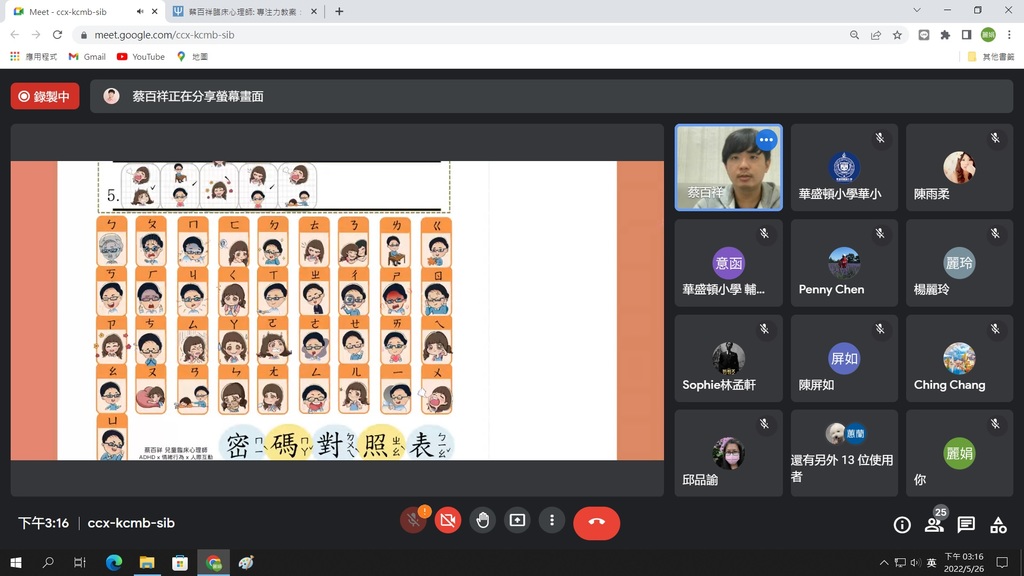Open Gmail bookmark
This screenshot has height=576, width=1024.
[x=87, y=57]
